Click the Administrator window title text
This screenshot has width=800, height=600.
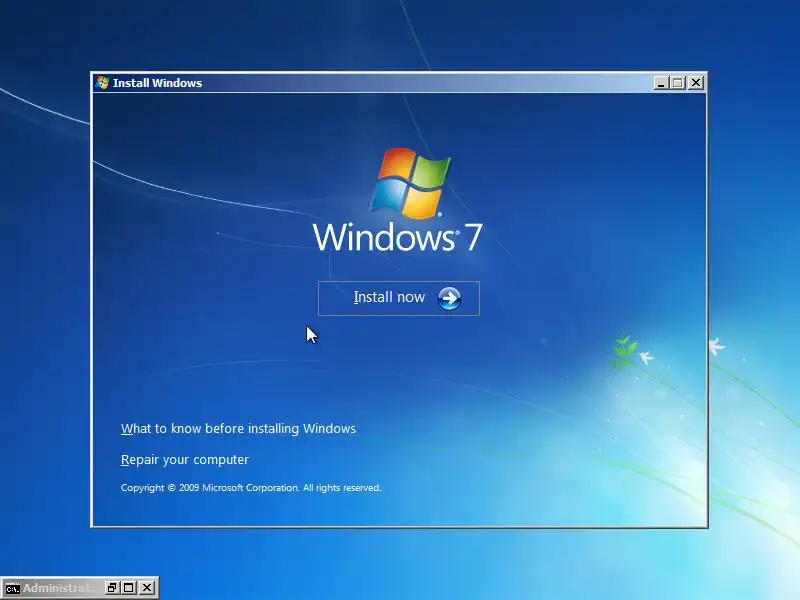(60, 588)
